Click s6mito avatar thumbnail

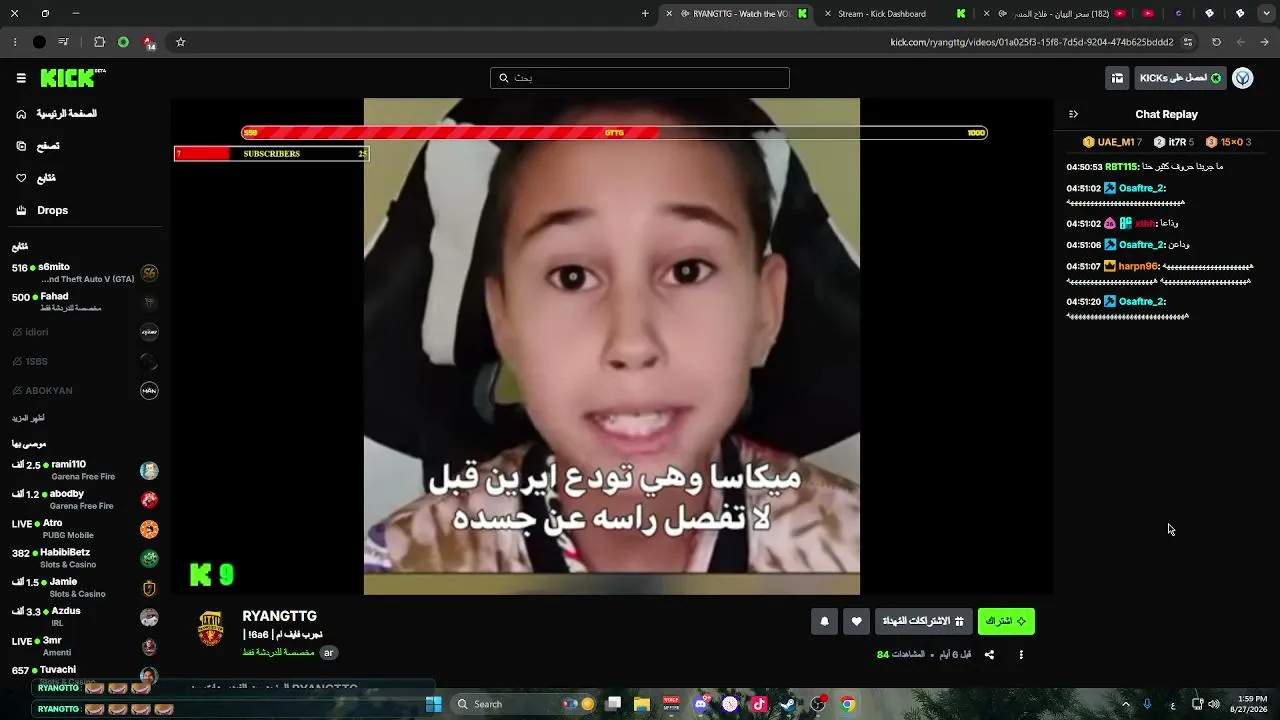click(x=149, y=273)
